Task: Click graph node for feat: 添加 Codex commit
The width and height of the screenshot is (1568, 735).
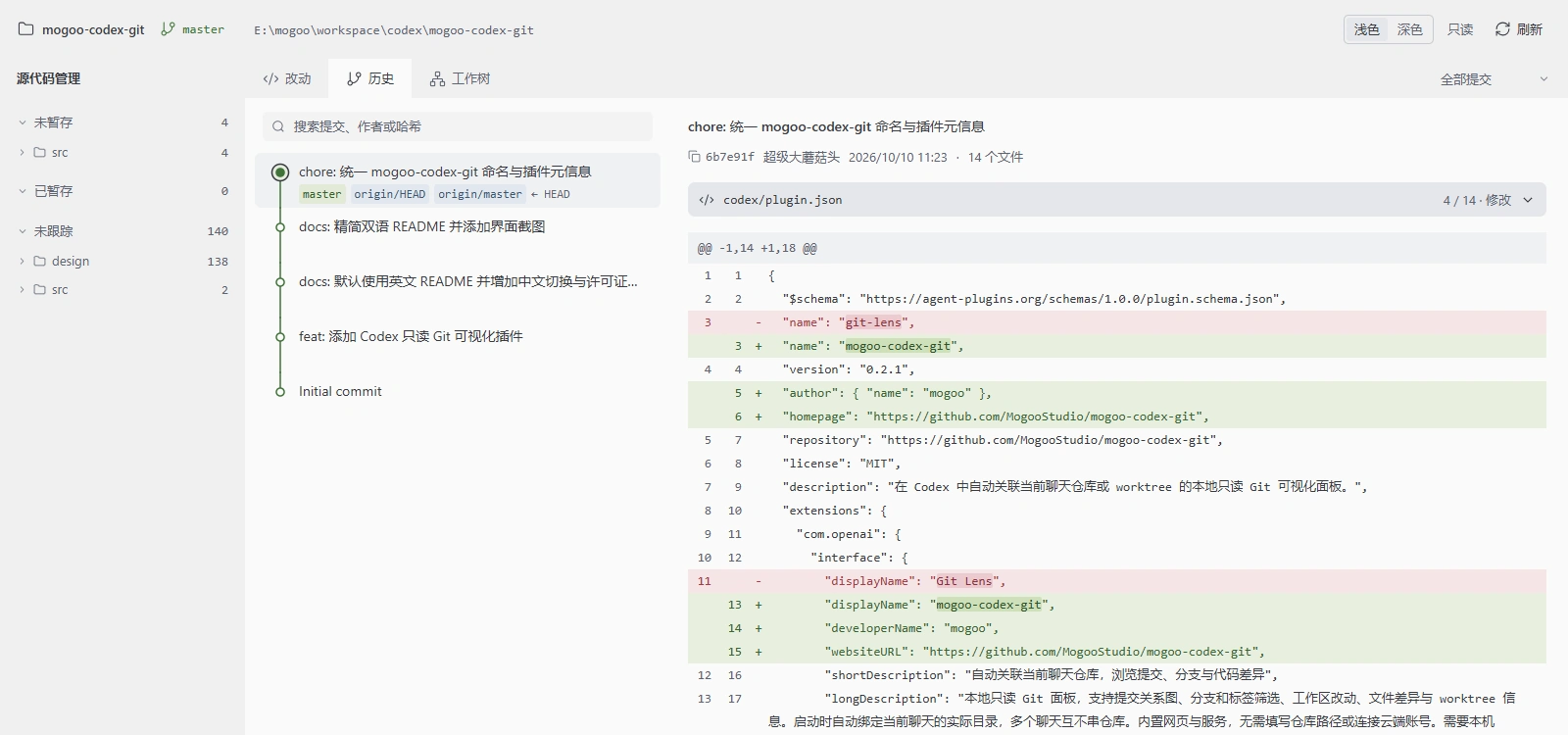Action: coord(280,336)
